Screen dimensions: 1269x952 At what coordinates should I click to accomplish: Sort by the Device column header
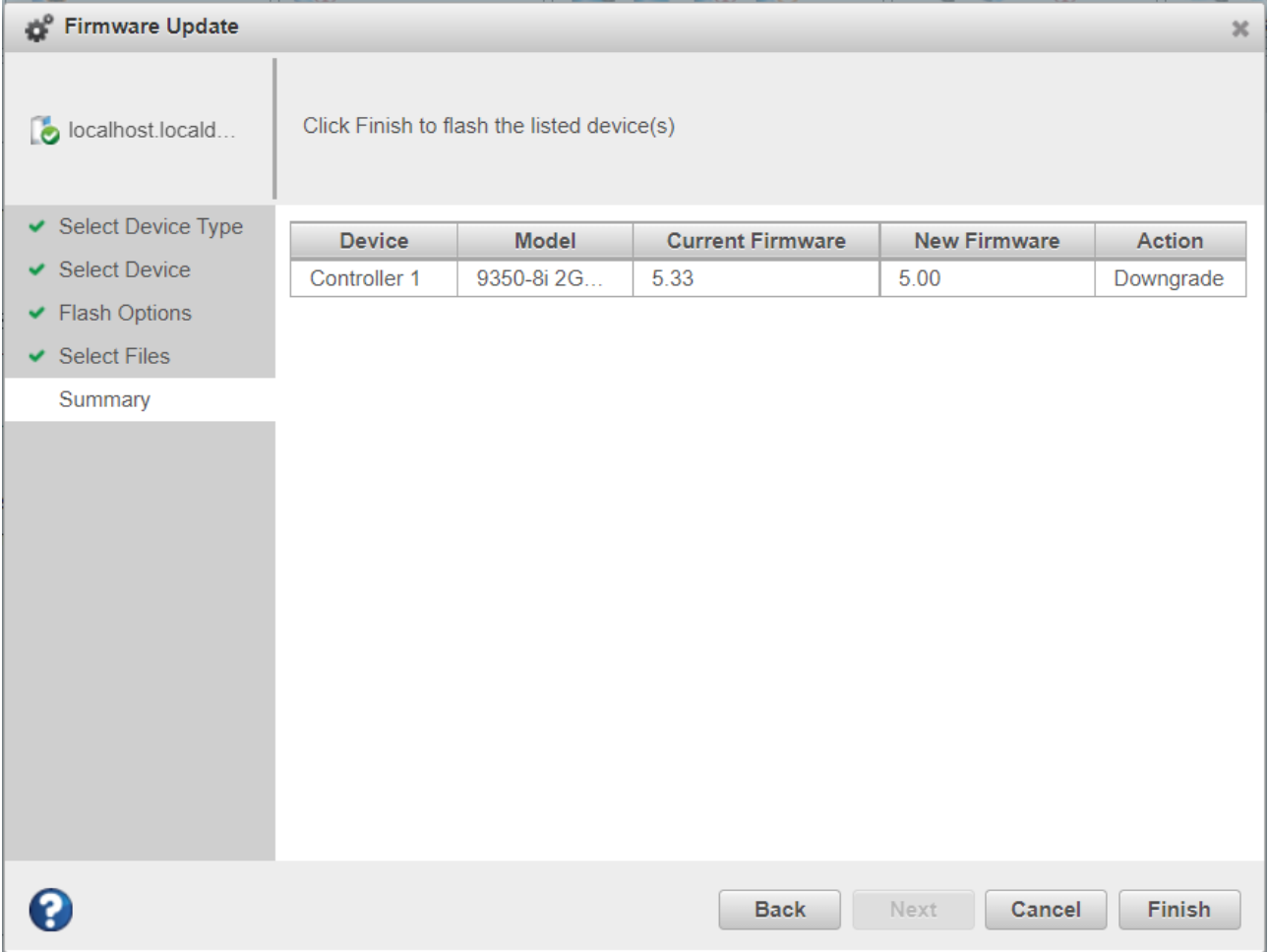point(374,241)
